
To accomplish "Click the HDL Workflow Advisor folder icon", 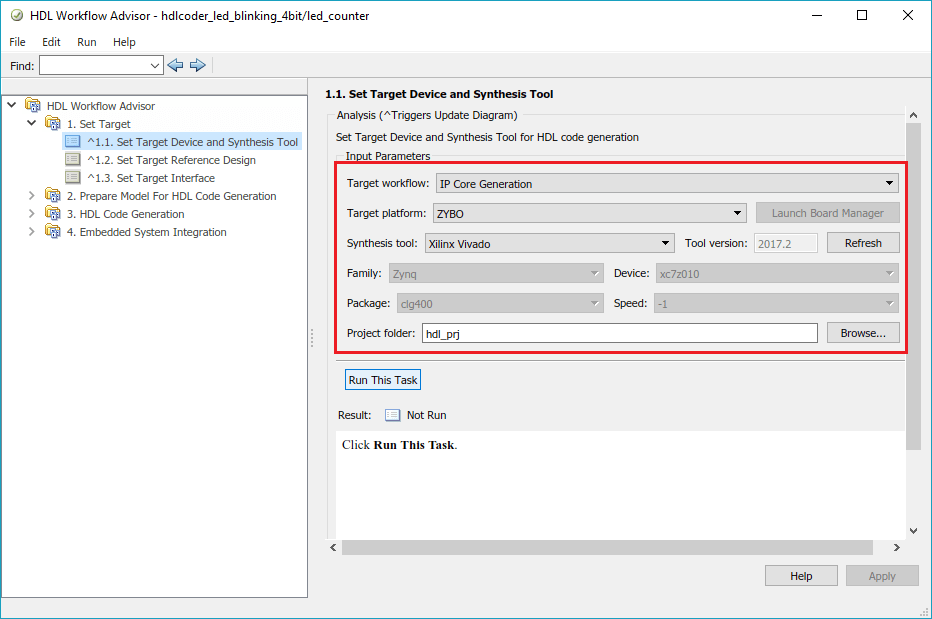I will [x=33, y=106].
